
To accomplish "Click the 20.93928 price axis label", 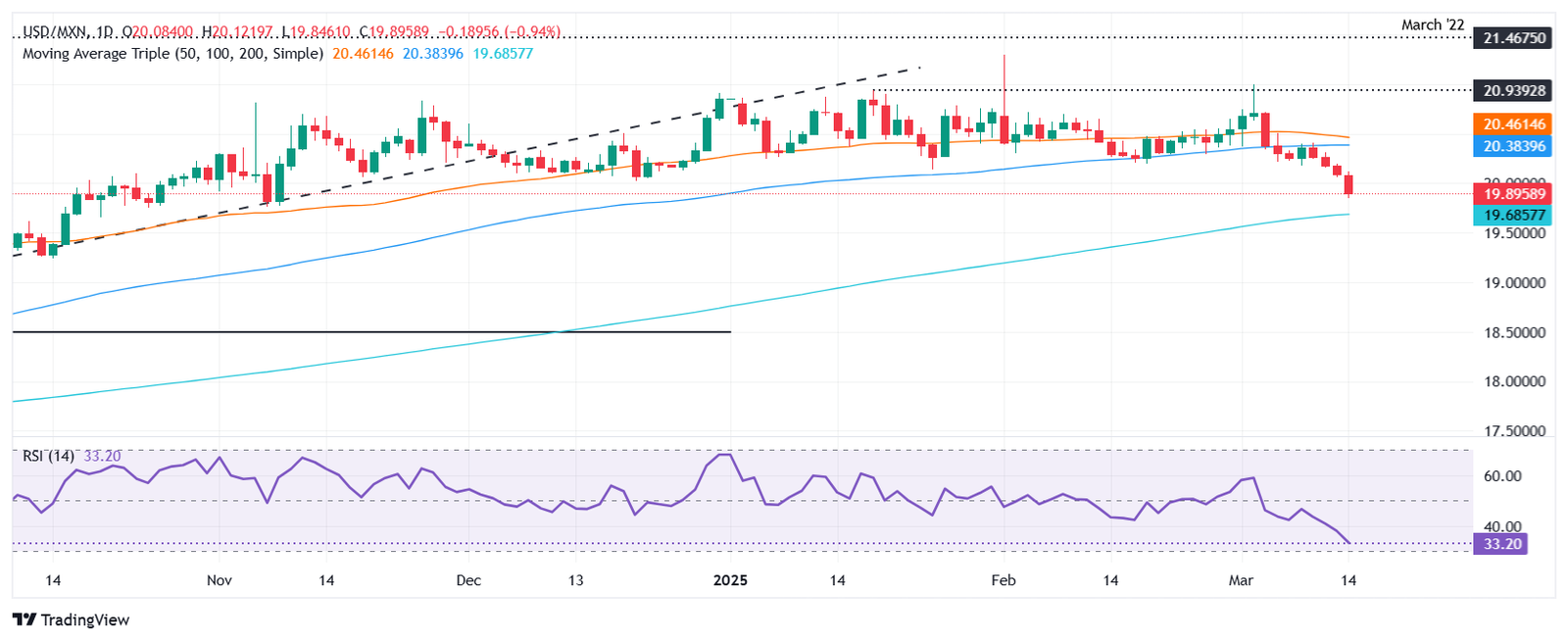I will click(x=1514, y=90).
